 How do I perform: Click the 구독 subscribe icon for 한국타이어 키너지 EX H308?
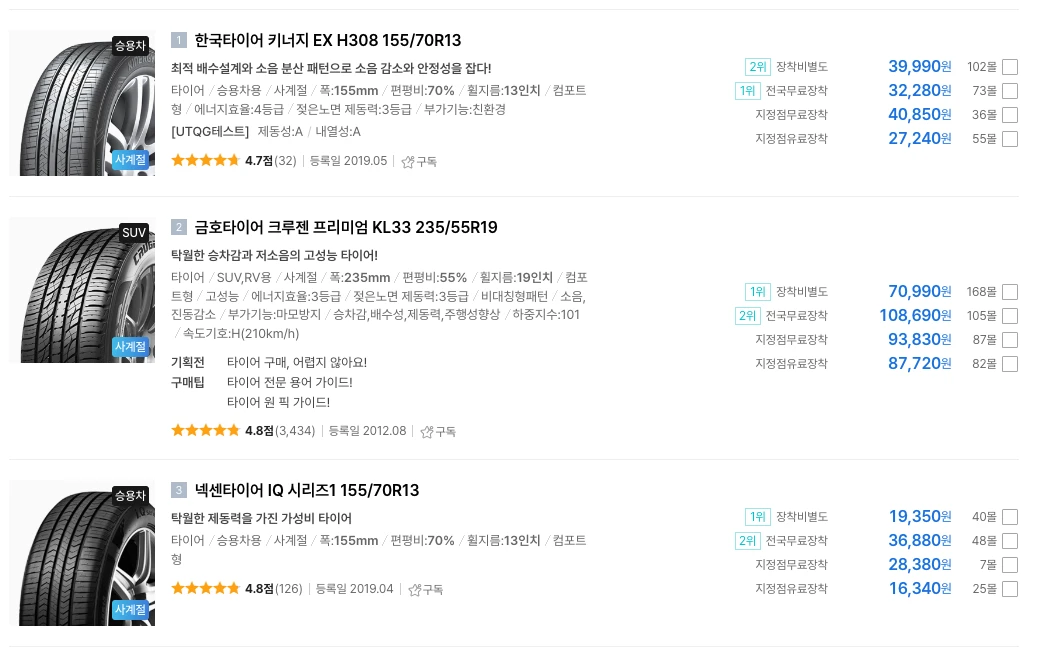point(418,161)
